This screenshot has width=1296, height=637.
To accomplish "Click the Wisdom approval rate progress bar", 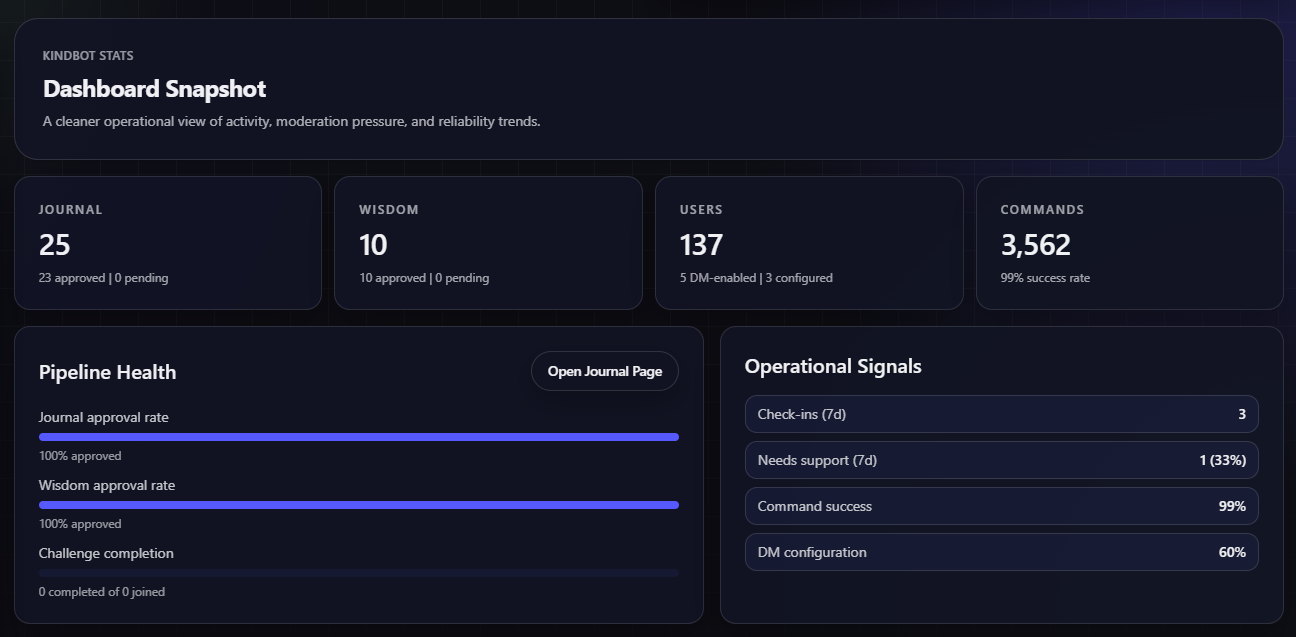I will click(359, 505).
